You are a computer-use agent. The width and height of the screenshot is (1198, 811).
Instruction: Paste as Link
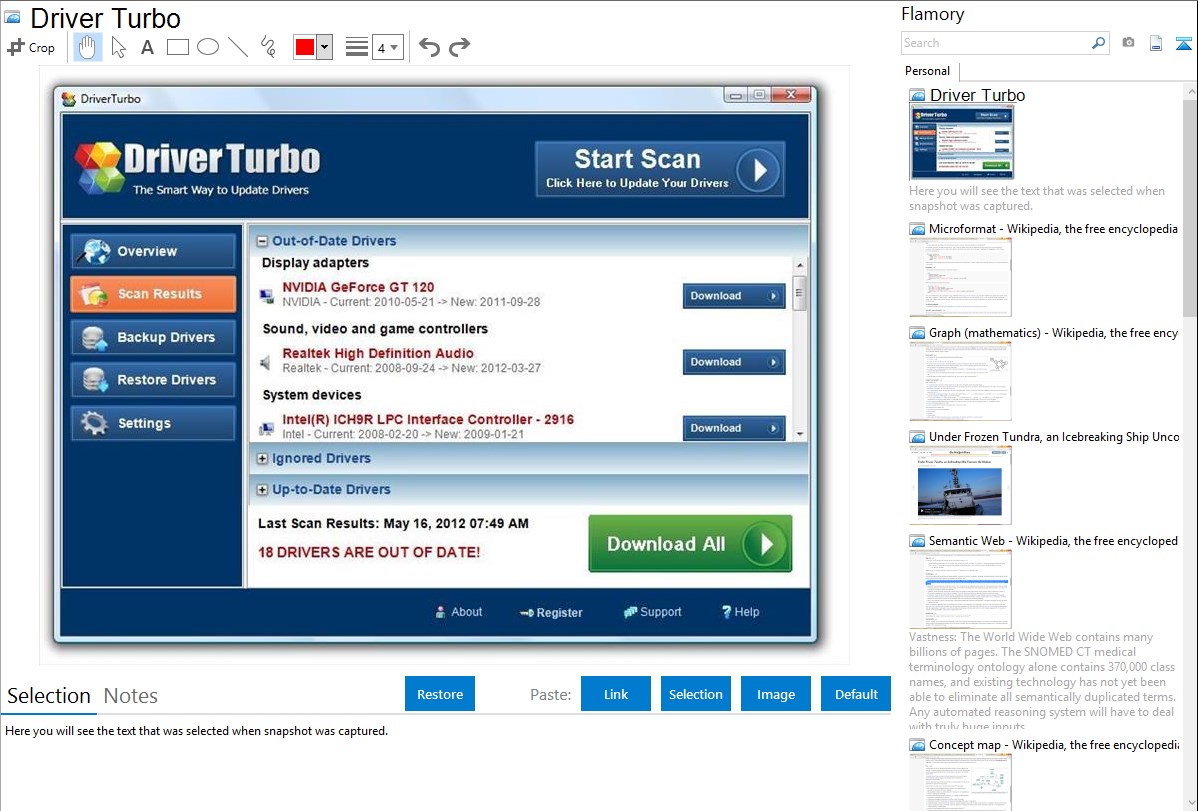pos(616,694)
